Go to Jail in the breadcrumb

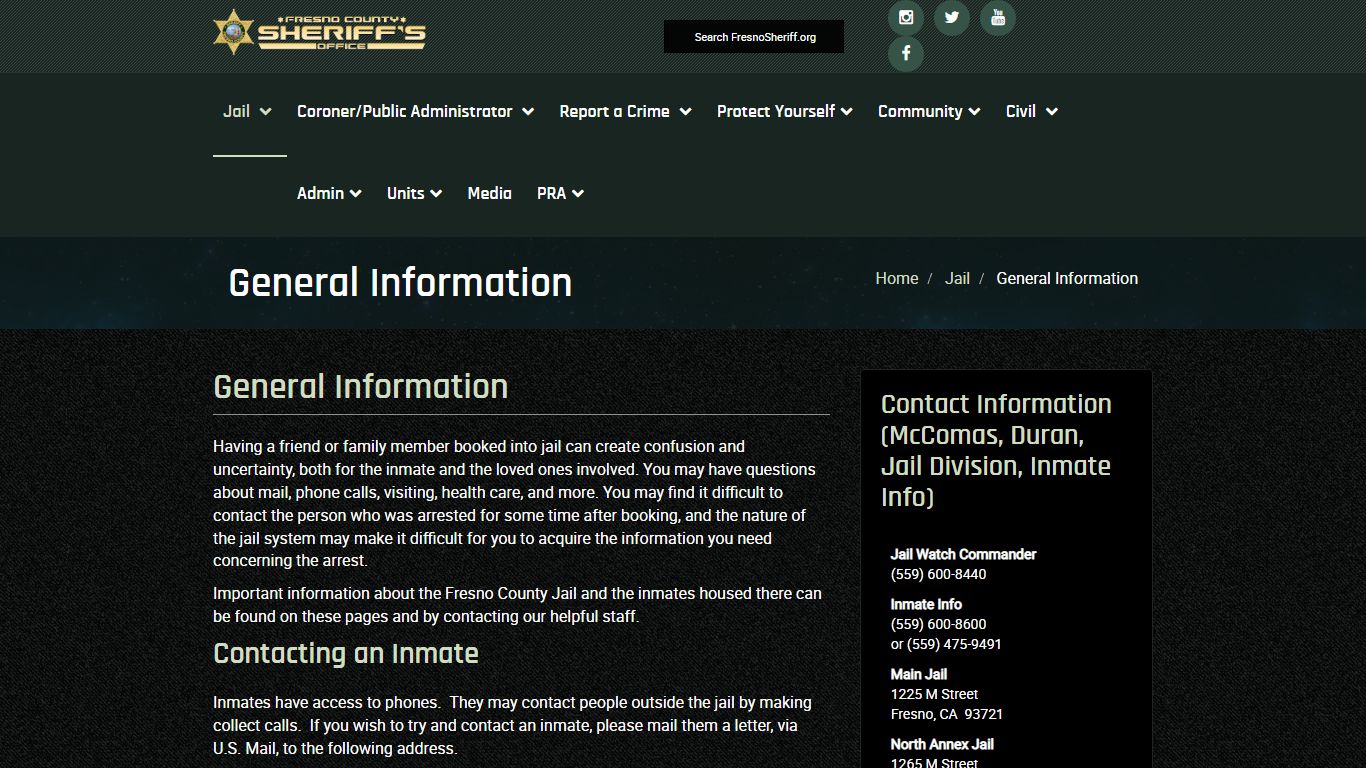[x=957, y=278]
